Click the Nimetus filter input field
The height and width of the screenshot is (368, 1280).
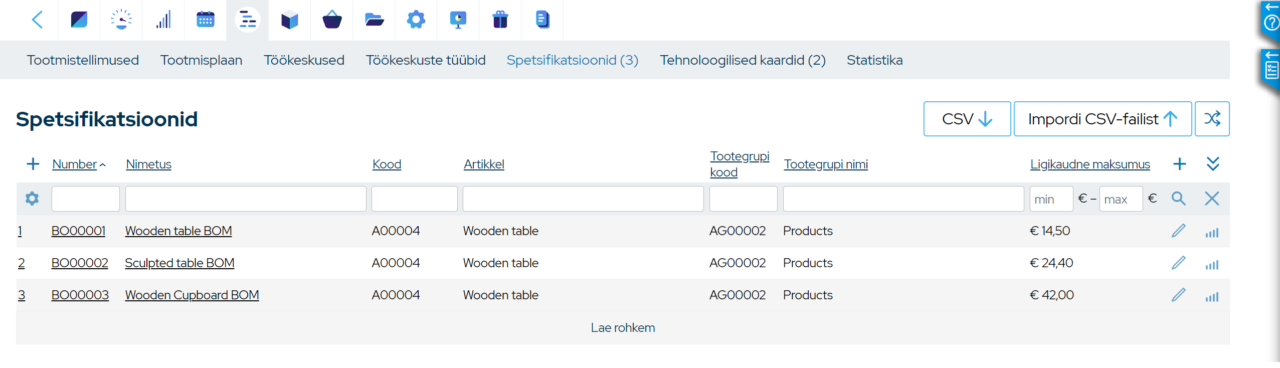246,199
